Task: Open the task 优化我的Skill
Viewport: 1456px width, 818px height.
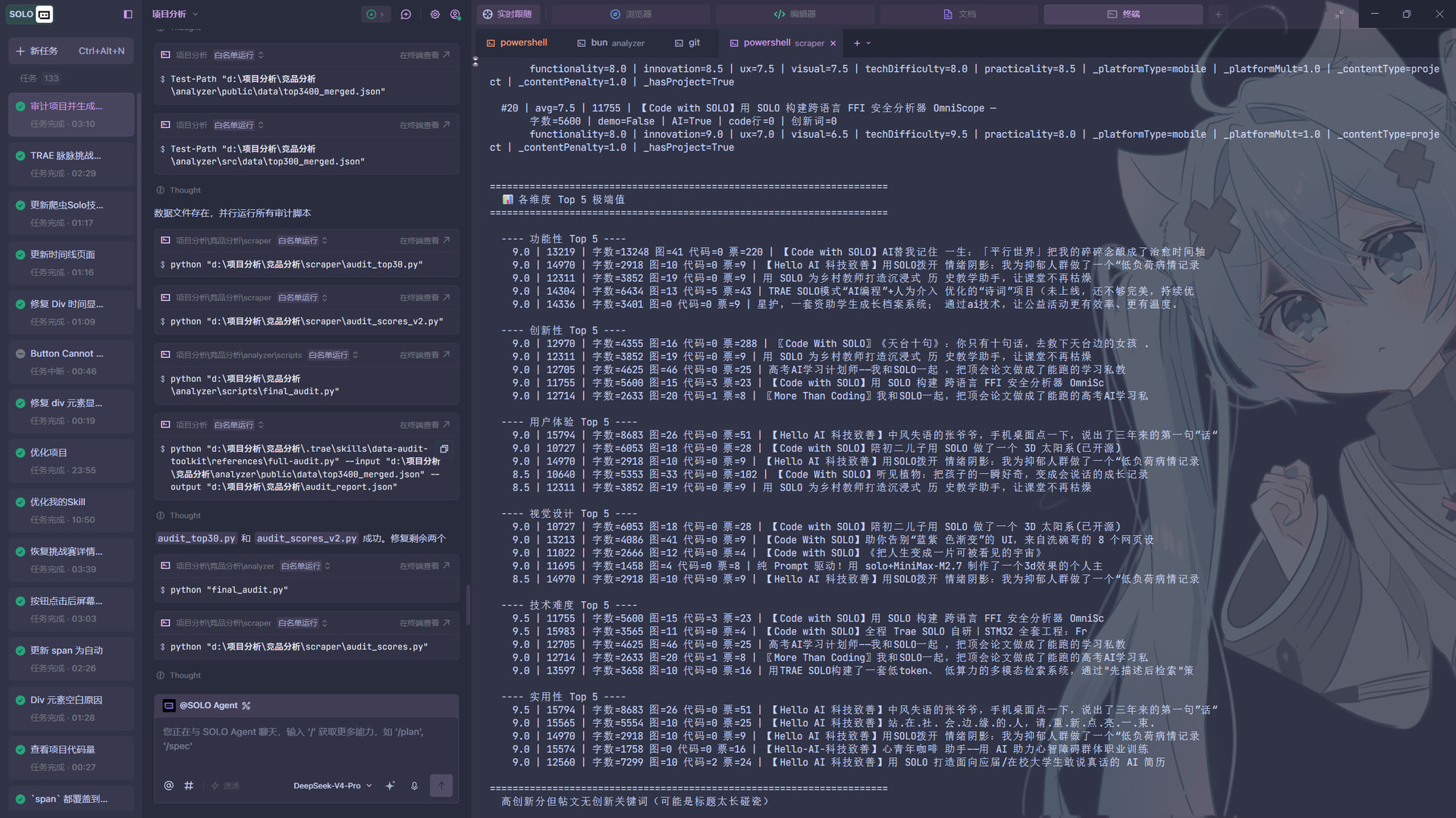Action: (x=71, y=511)
